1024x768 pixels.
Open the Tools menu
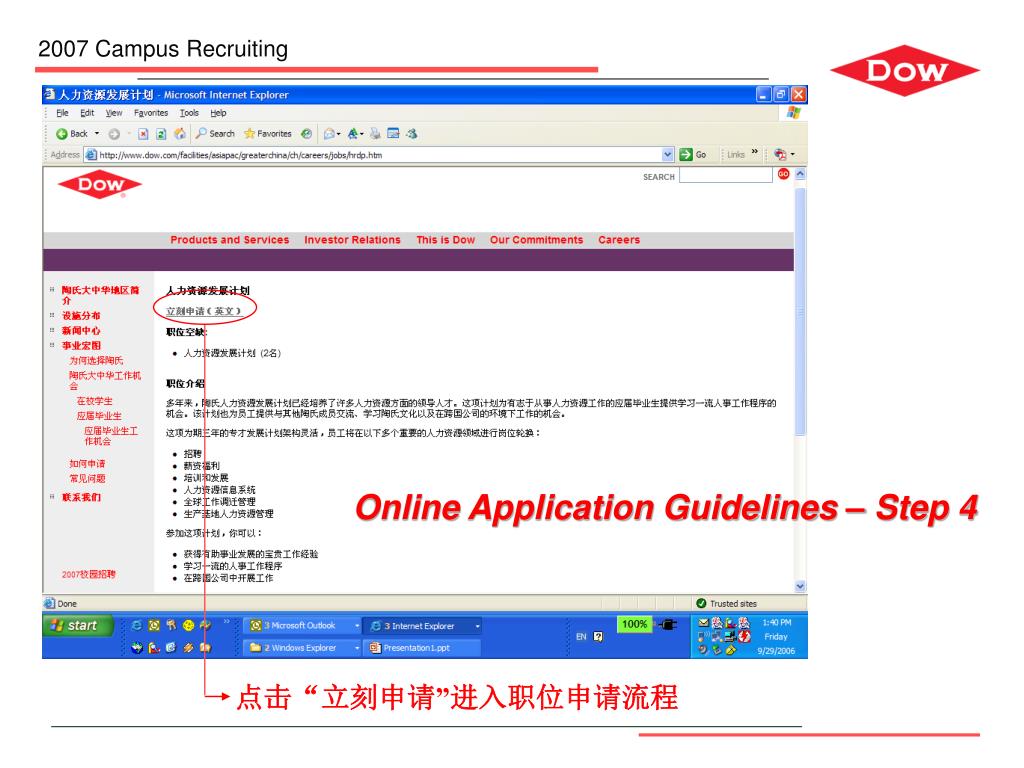189,113
